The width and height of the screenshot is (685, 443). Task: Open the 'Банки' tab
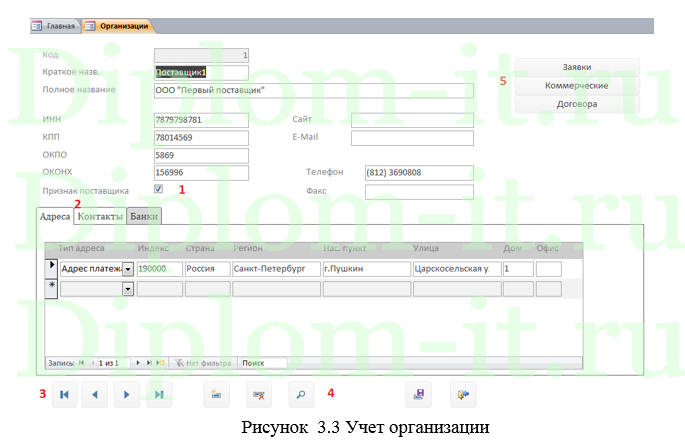click(x=144, y=216)
